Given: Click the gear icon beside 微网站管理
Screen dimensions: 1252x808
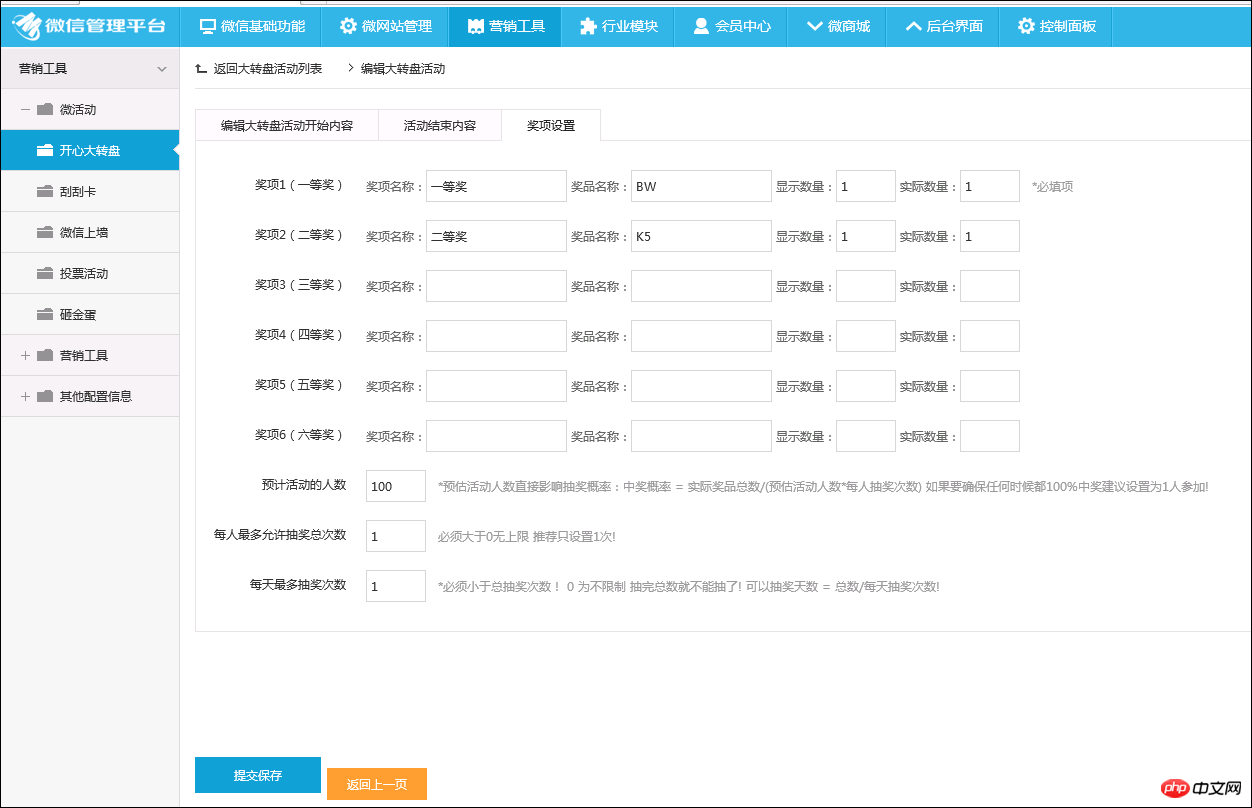Looking at the screenshot, I should pos(348,26).
